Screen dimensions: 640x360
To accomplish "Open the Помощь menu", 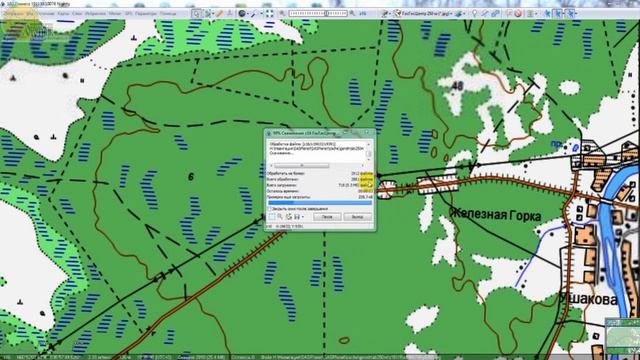I will [168, 13].
